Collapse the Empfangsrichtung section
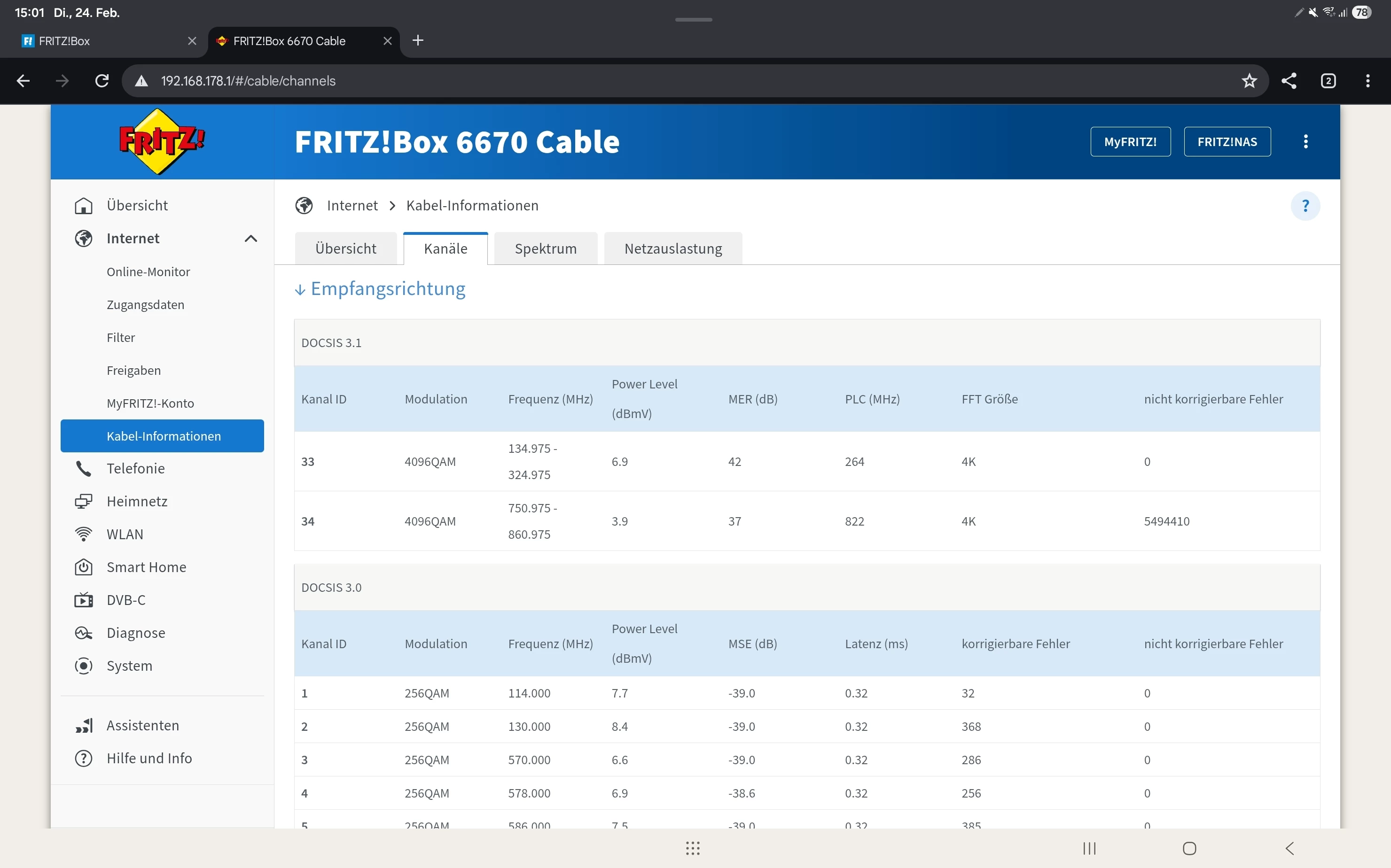The width and height of the screenshot is (1391, 868). pos(380,288)
